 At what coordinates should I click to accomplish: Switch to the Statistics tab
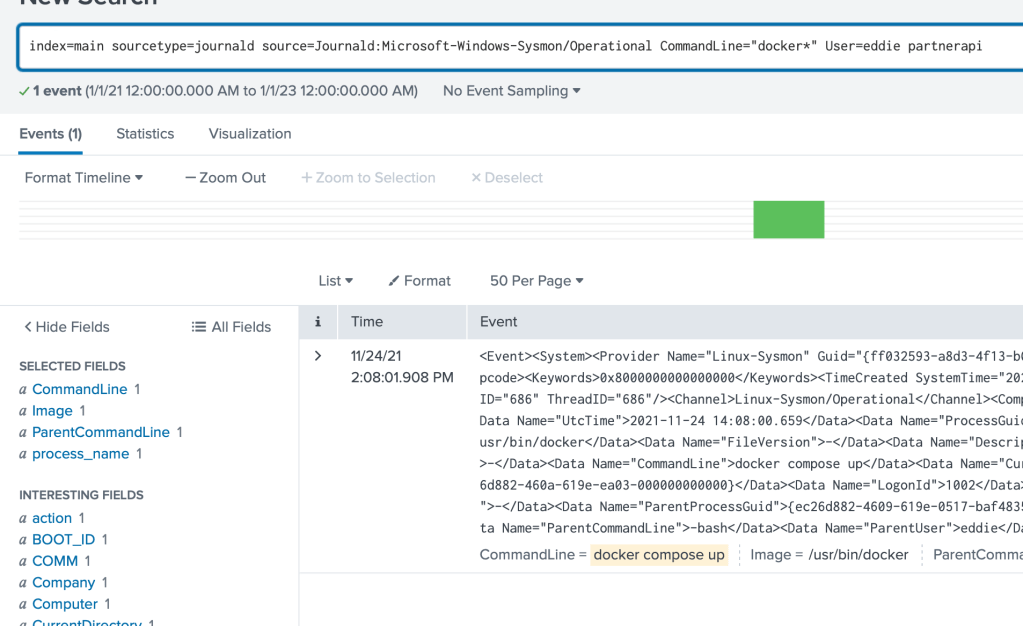pos(145,134)
